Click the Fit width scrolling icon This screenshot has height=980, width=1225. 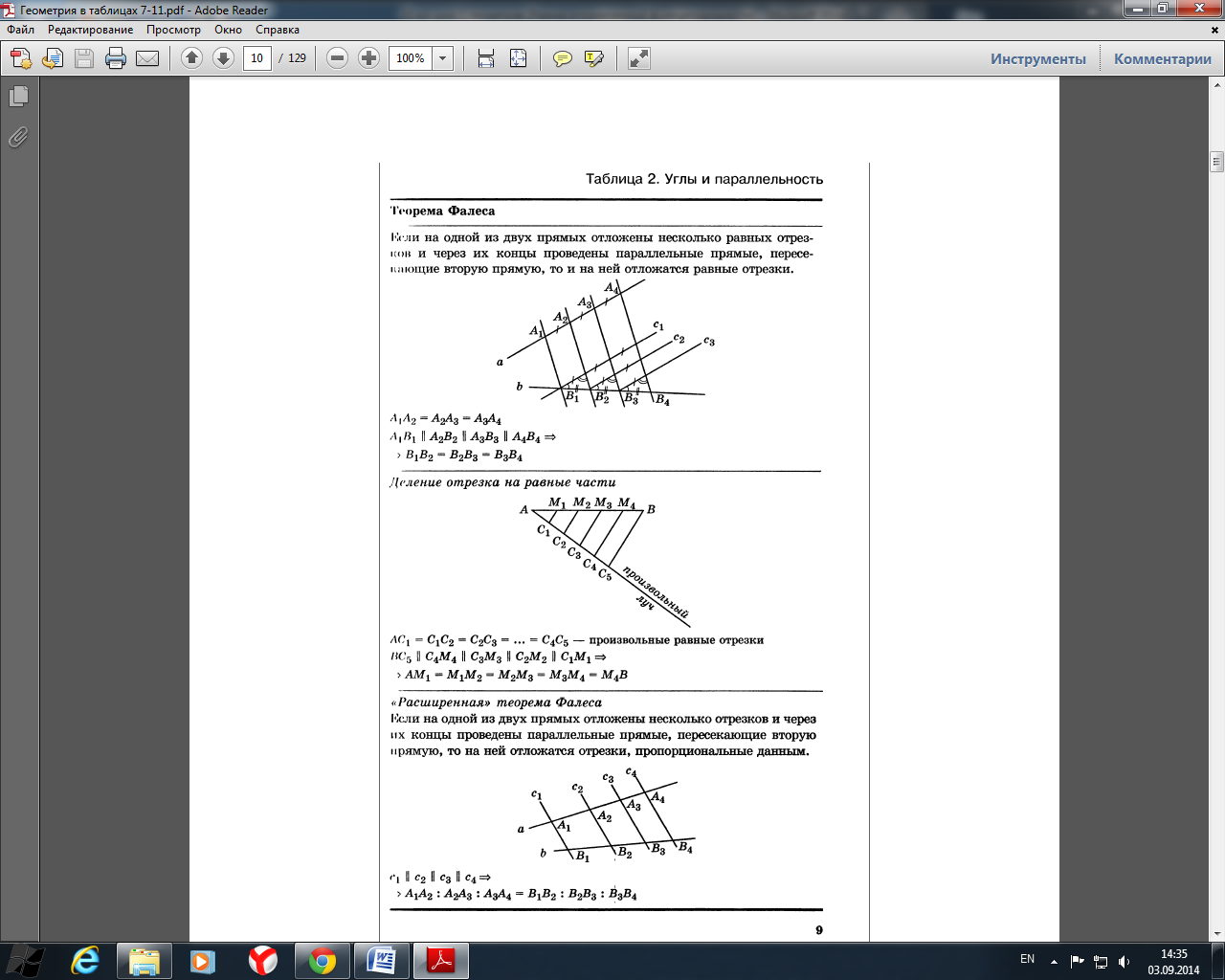[486, 58]
